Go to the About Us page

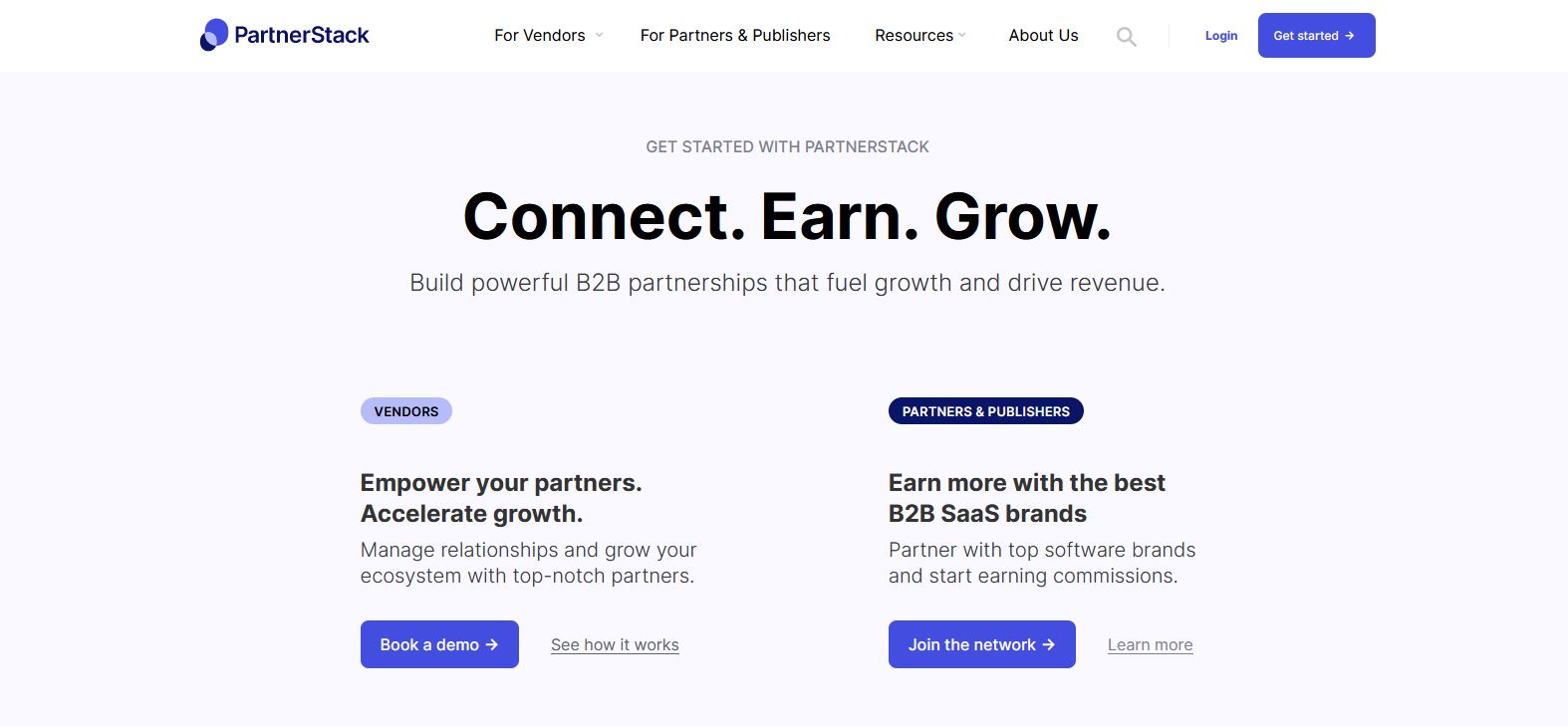(1043, 36)
